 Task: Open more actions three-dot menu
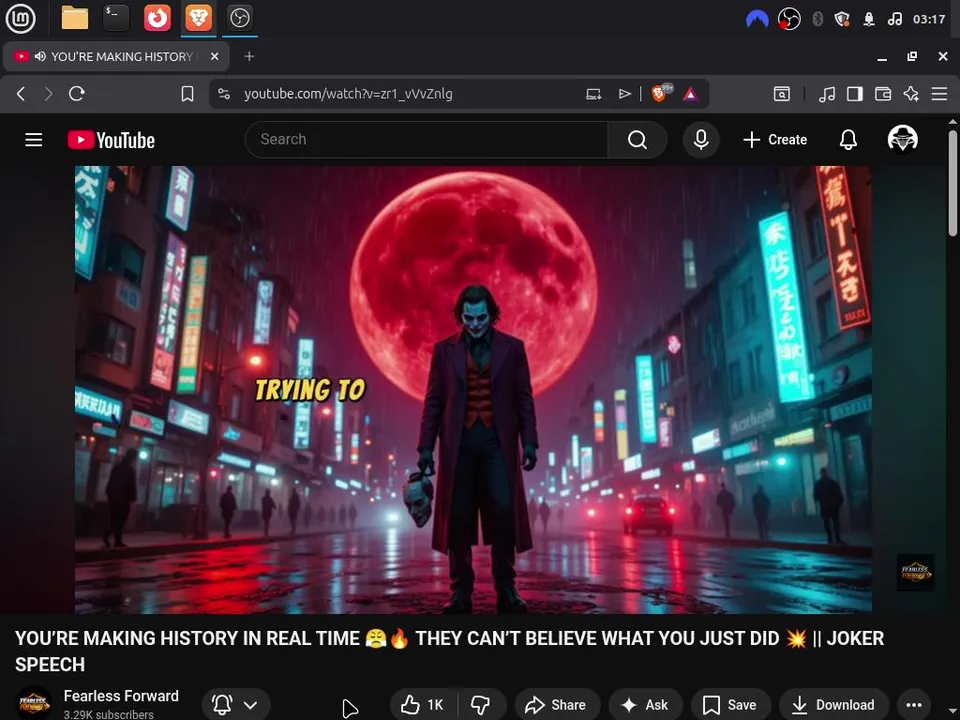click(914, 705)
